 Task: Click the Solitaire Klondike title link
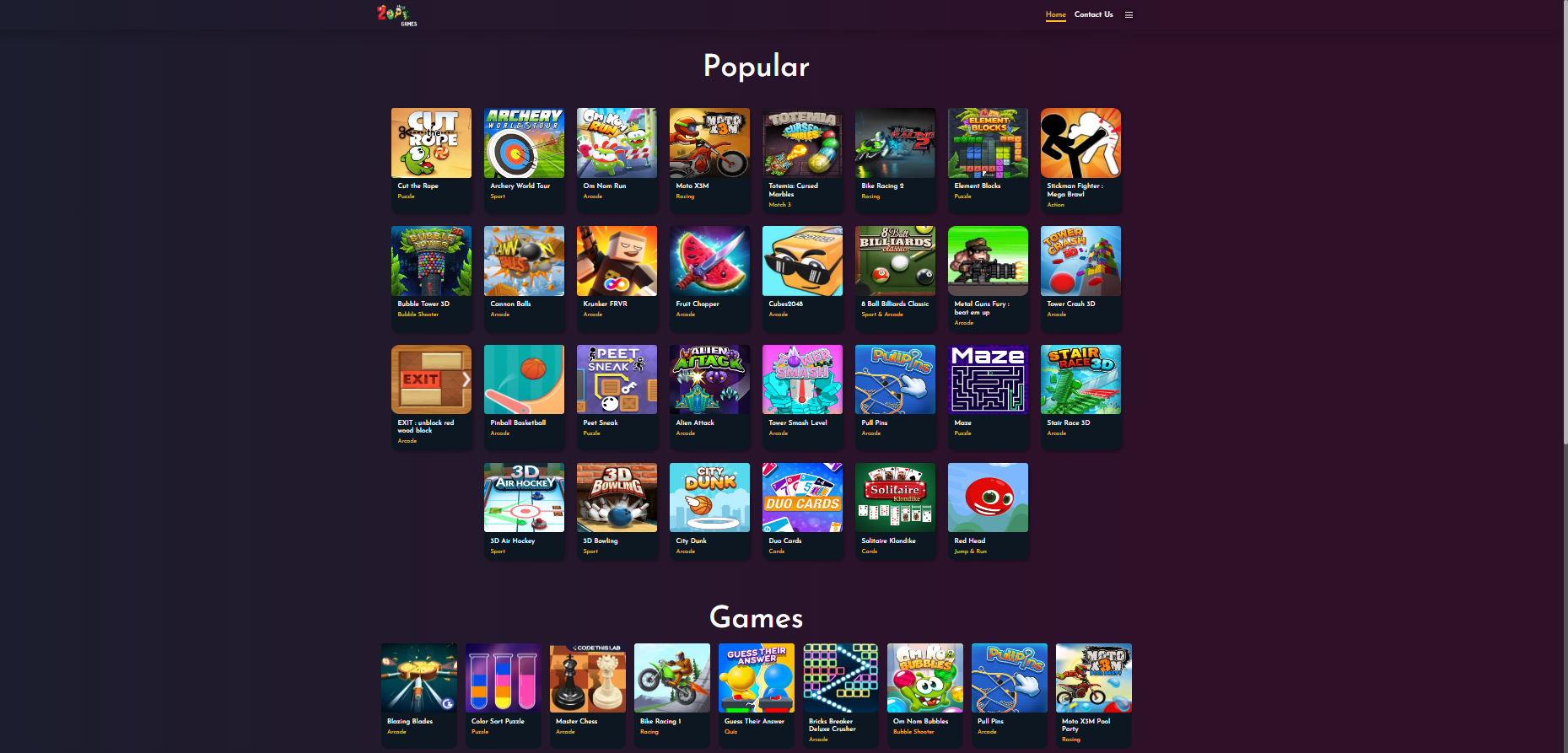tap(888, 541)
